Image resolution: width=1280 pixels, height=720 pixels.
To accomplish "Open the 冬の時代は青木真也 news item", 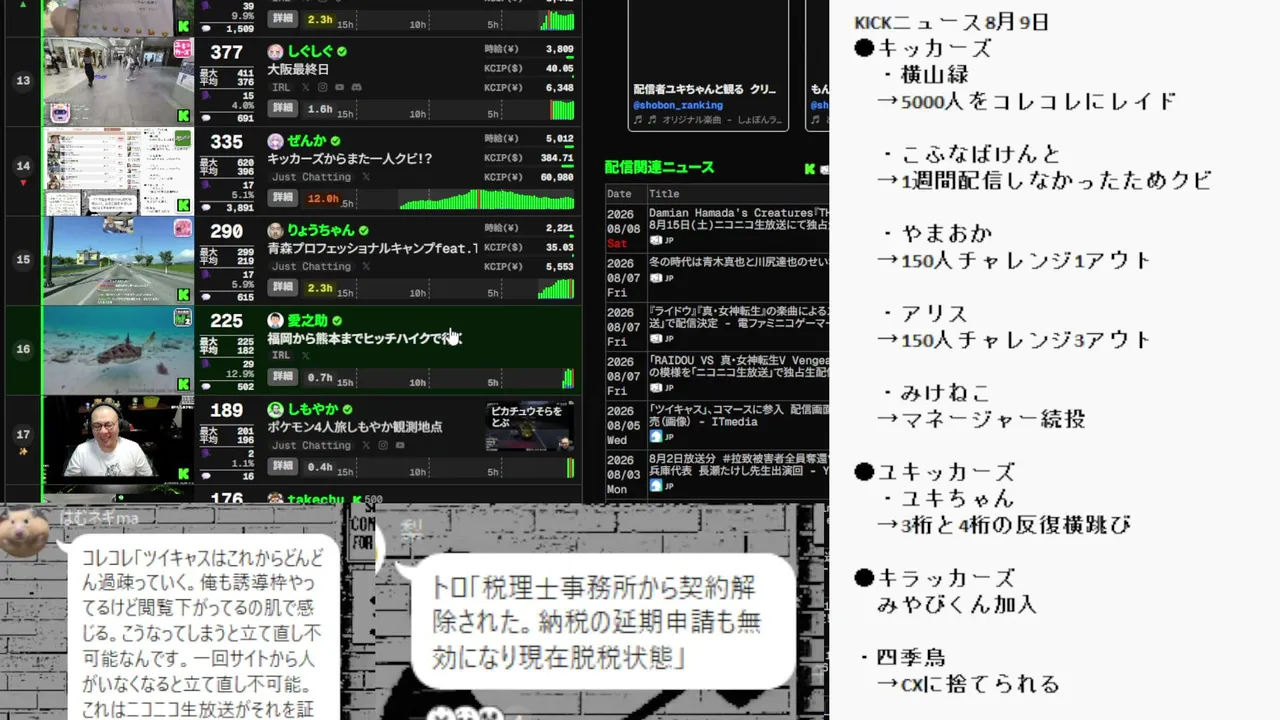I will (x=738, y=263).
